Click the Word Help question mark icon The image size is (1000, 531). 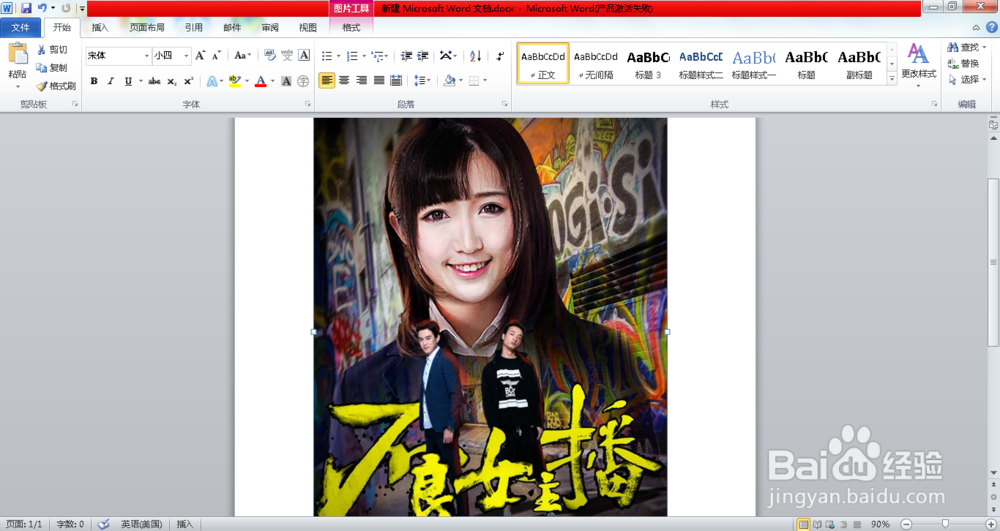point(992,27)
